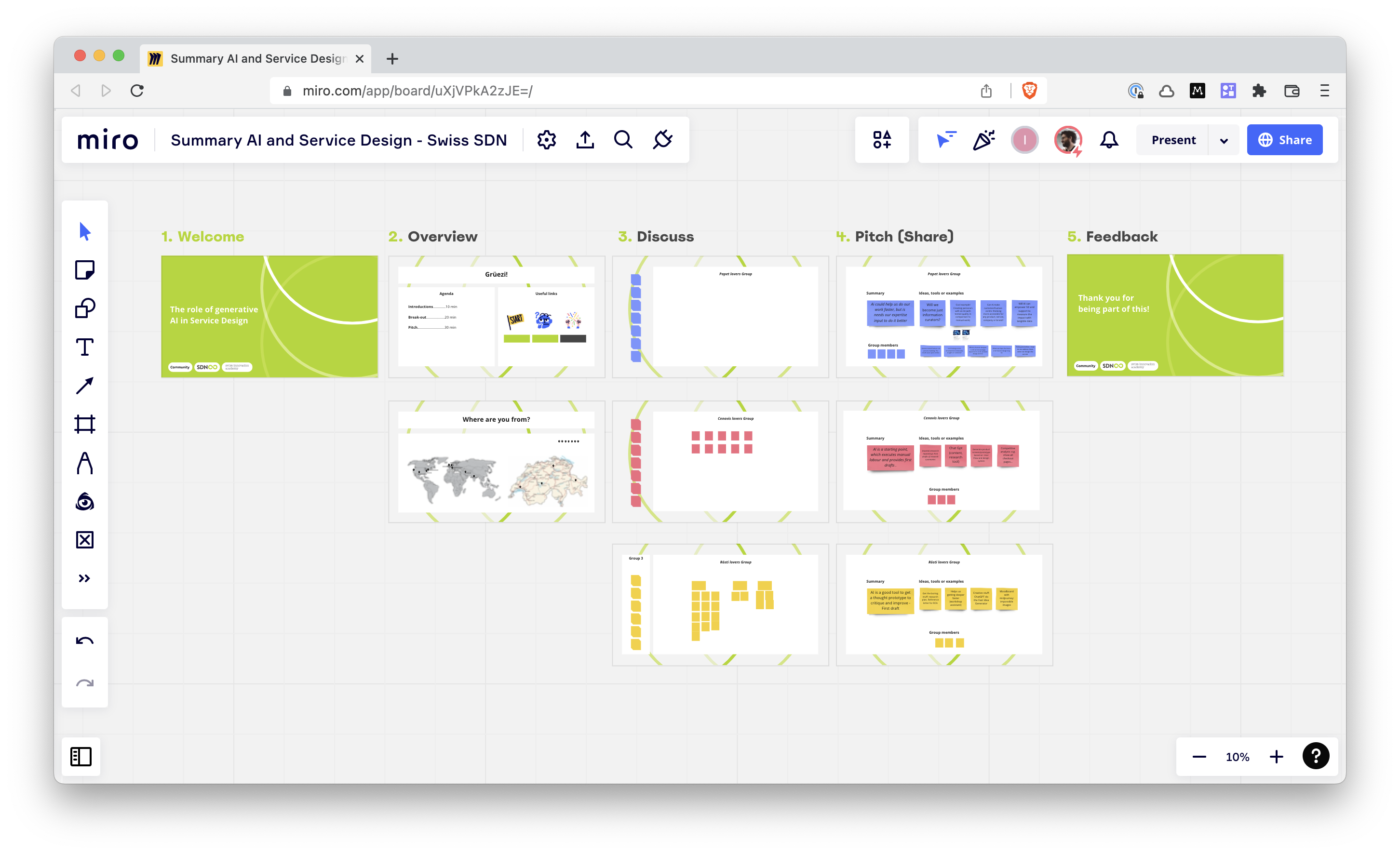Select the shapes tool

pos(85,308)
